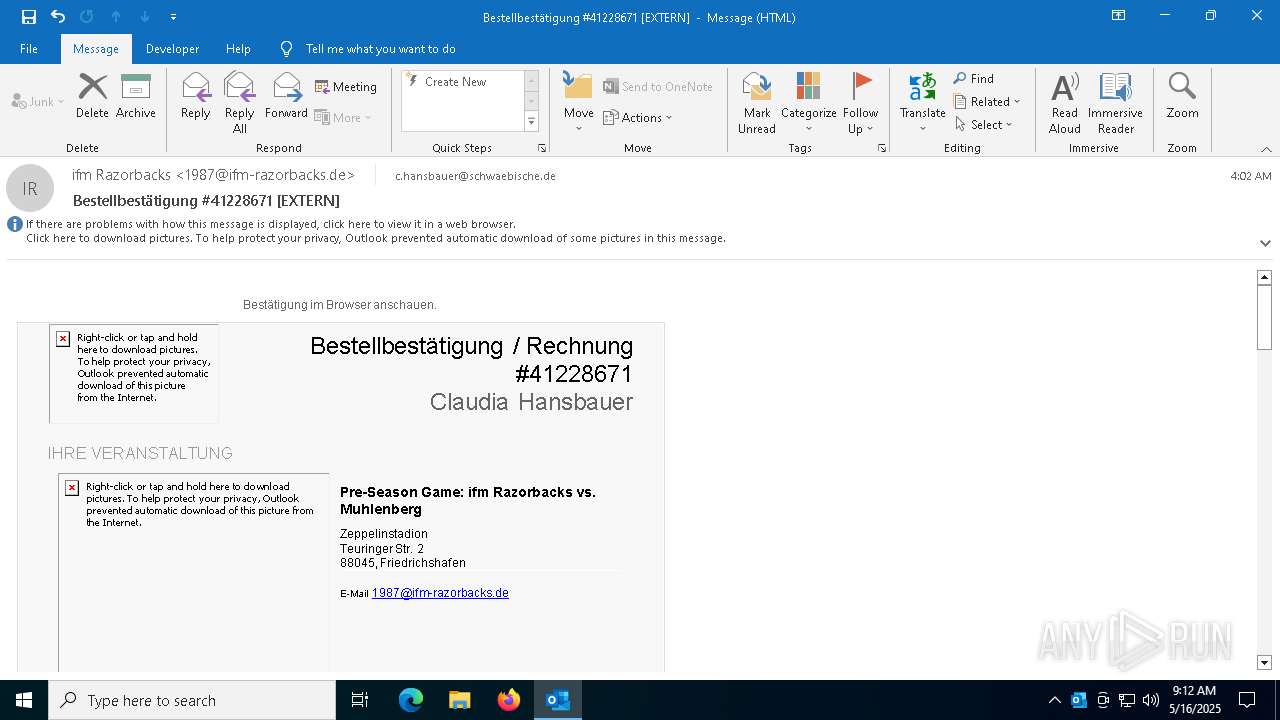Click the blocked event image placeholder
The width and height of the screenshot is (1280, 720).
click(194, 572)
